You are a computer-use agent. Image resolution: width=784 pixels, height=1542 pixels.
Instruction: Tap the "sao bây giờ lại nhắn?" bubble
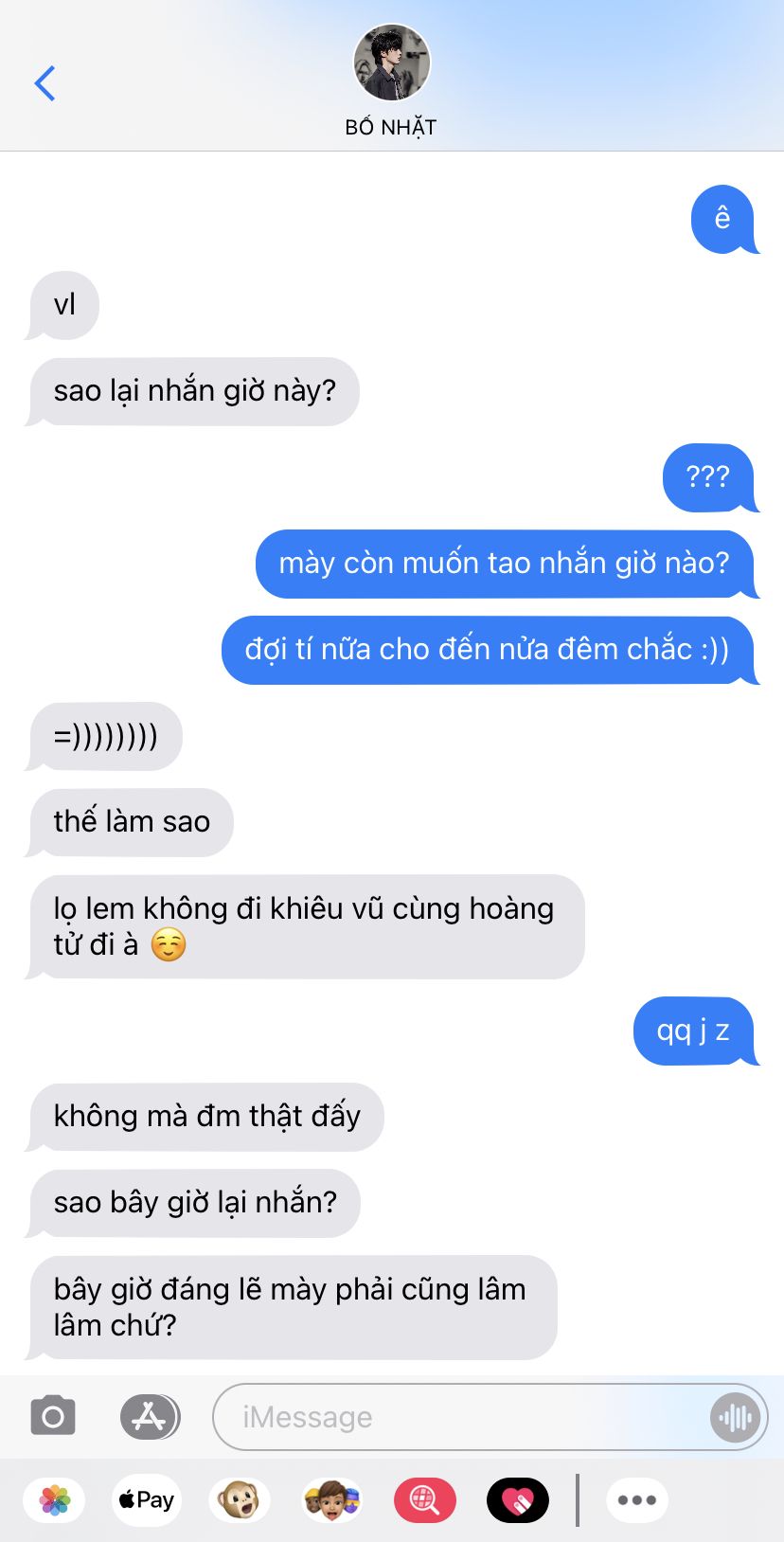(194, 1203)
